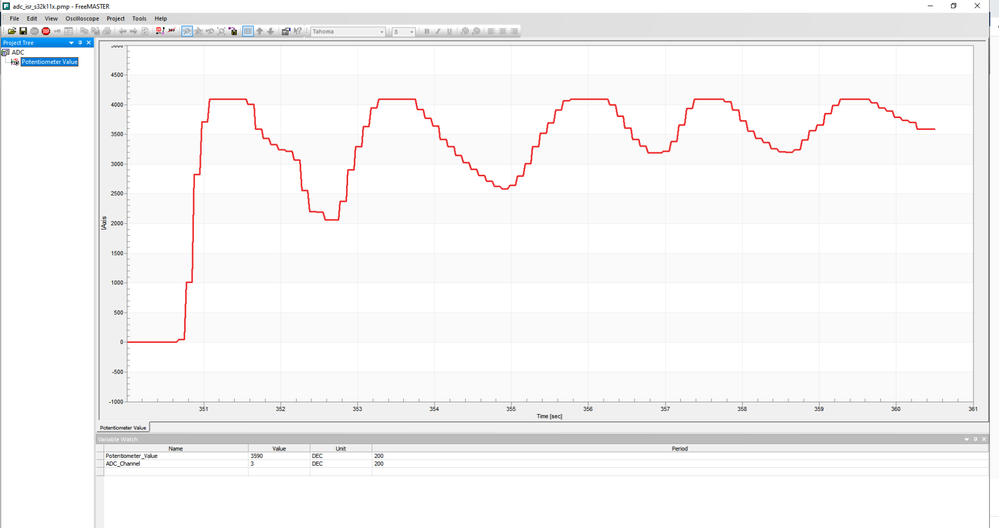Click the gray round icon beside the Stop icon
This screenshot has height=528, width=999.
click(34, 31)
